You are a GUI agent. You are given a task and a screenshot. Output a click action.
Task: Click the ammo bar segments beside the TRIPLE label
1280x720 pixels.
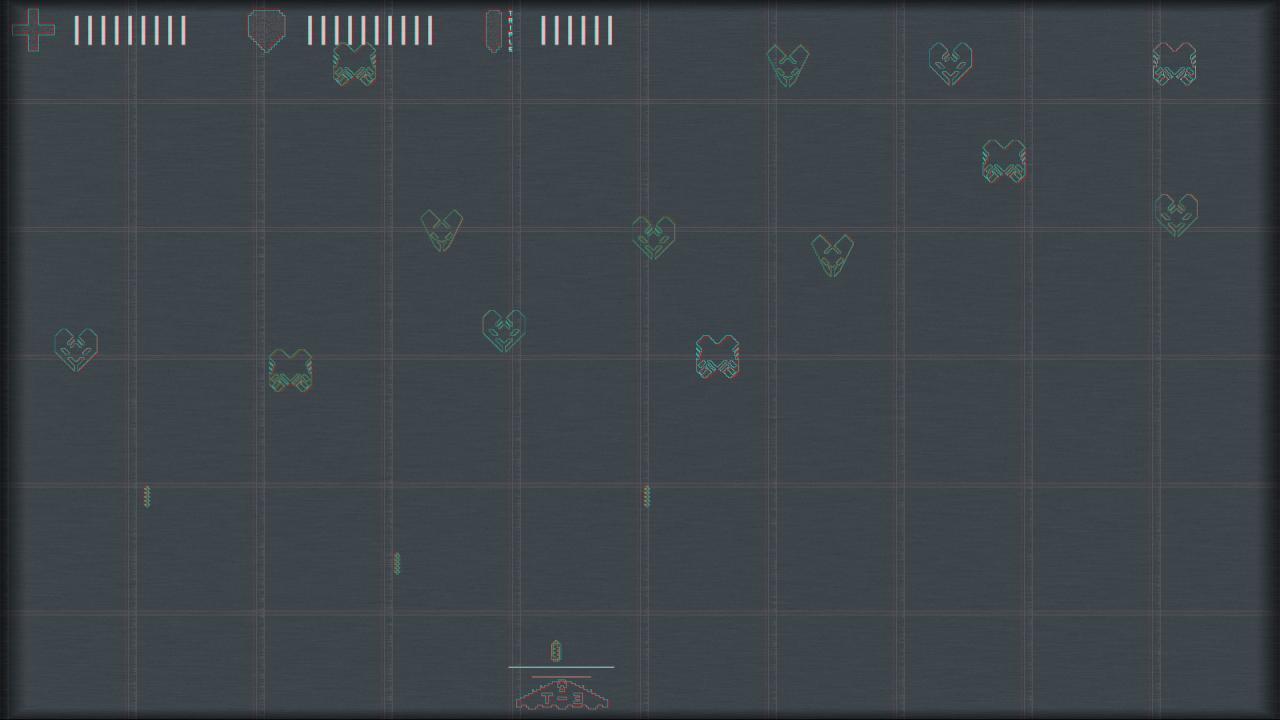click(577, 31)
